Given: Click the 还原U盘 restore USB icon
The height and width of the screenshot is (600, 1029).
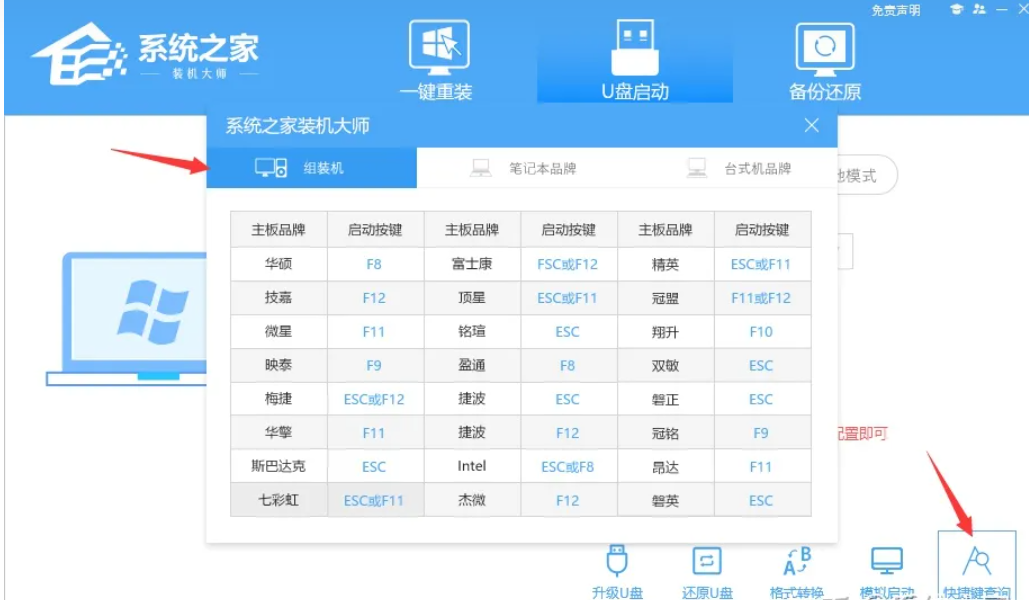Looking at the screenshot, I should coord(707,572).
